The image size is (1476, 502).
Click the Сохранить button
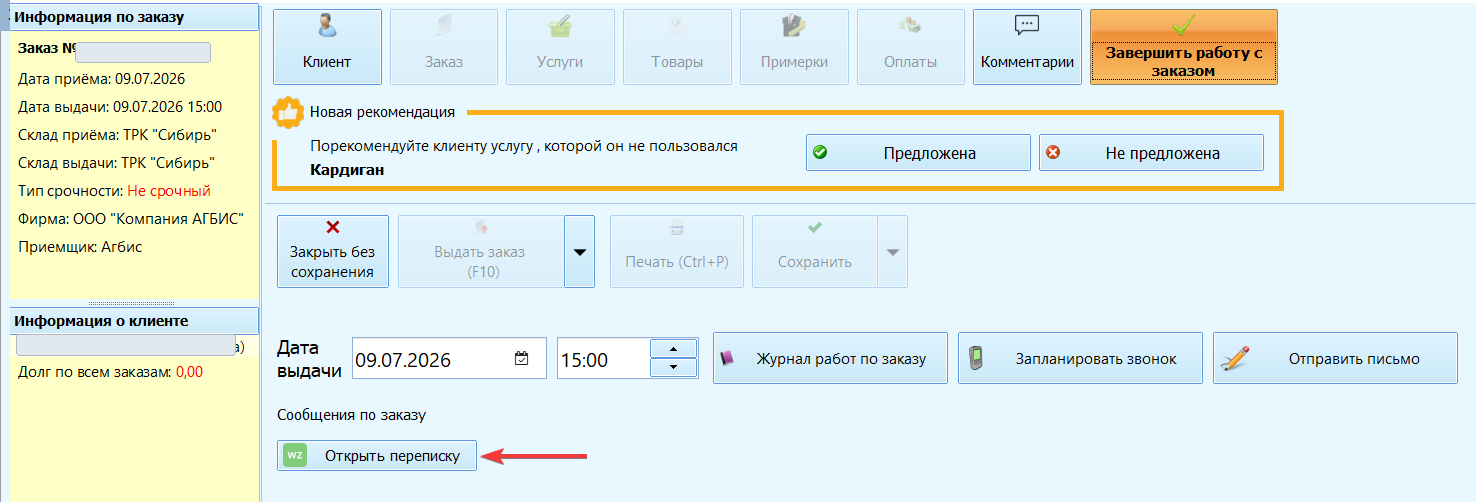click(814, 251)
